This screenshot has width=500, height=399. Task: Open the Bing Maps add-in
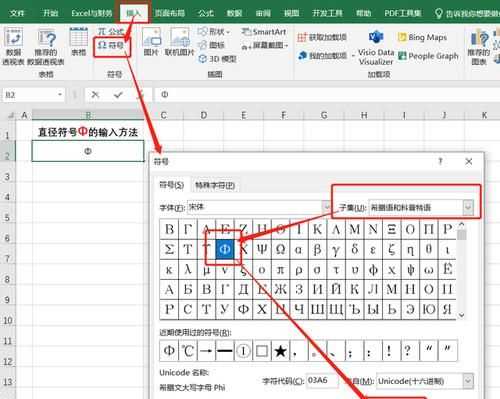point(402,37)
